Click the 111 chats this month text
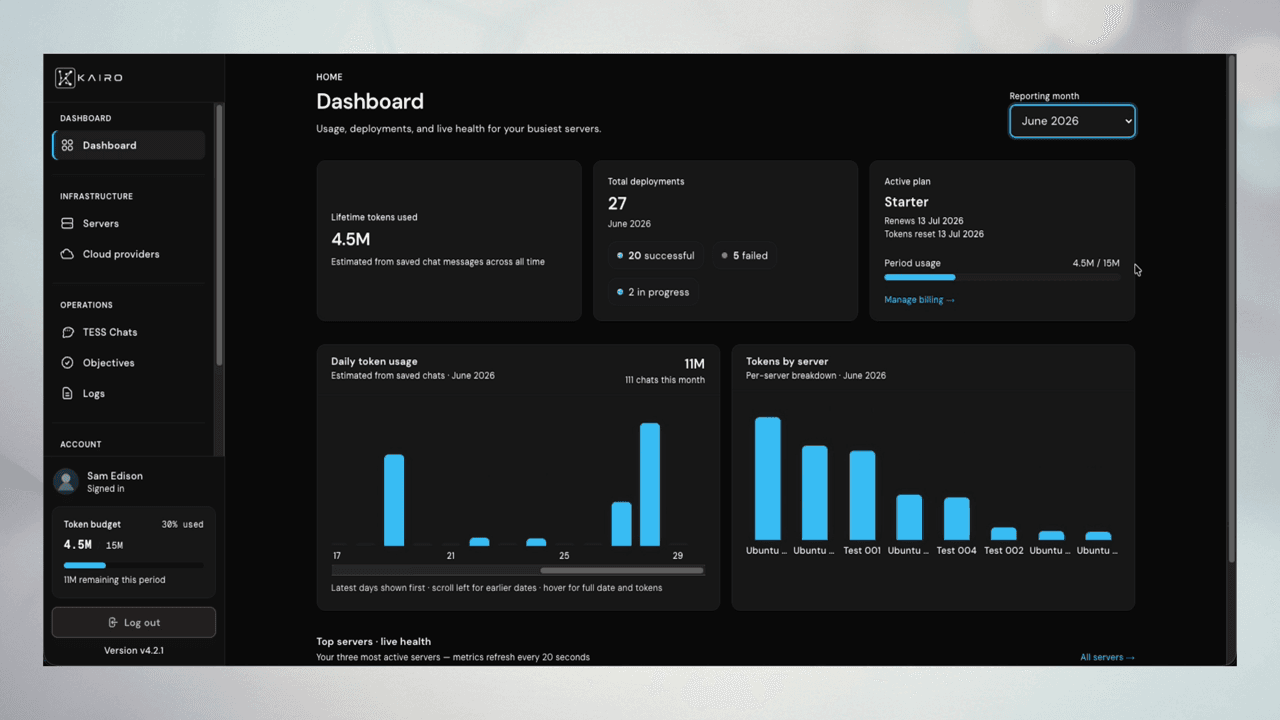Viewport: 1280px width, 720px height. [x=665, y=380]
